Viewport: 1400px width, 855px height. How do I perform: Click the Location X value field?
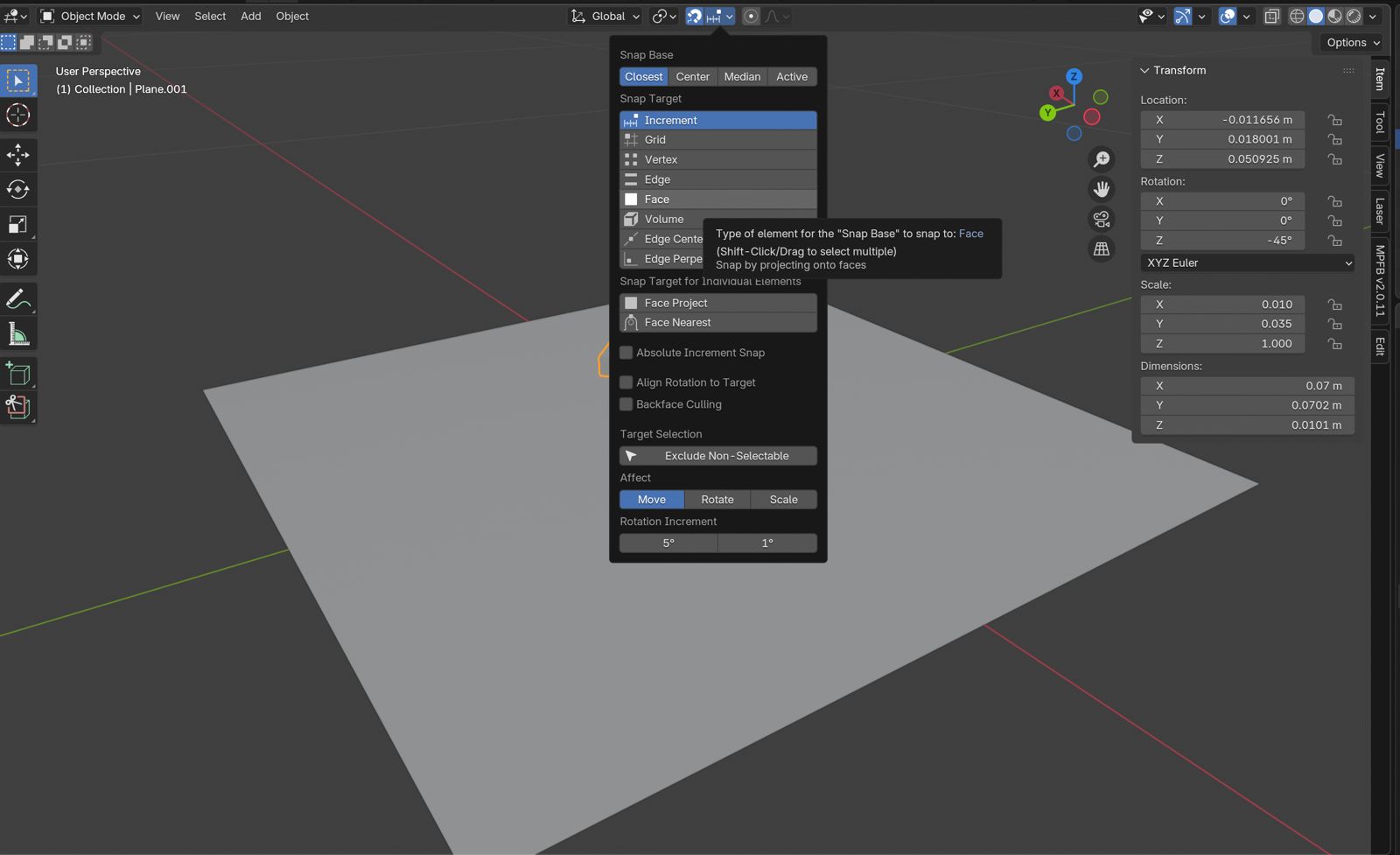(x=1222, y=120)
